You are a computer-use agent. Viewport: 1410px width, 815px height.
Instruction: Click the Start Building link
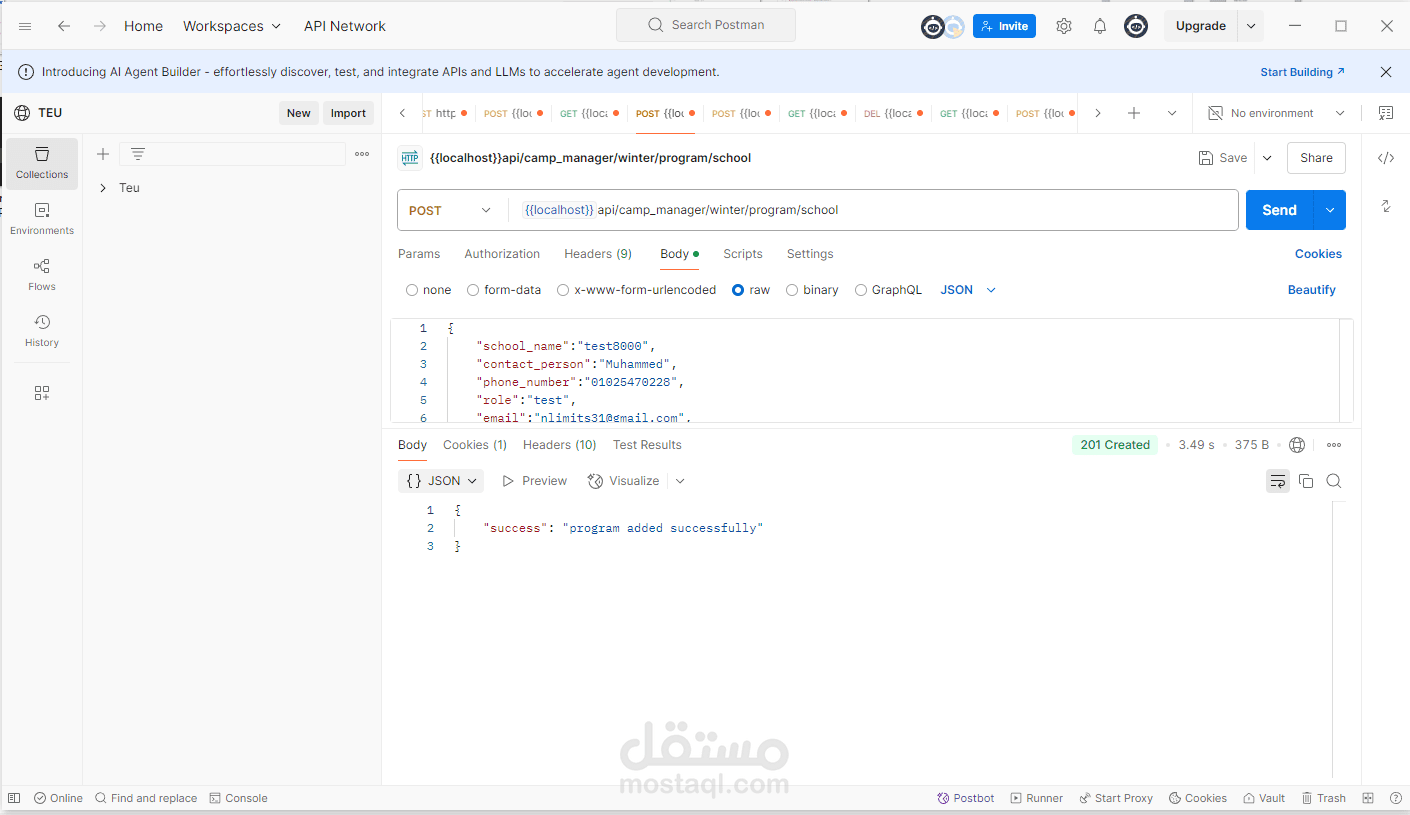click(1302, 72)
